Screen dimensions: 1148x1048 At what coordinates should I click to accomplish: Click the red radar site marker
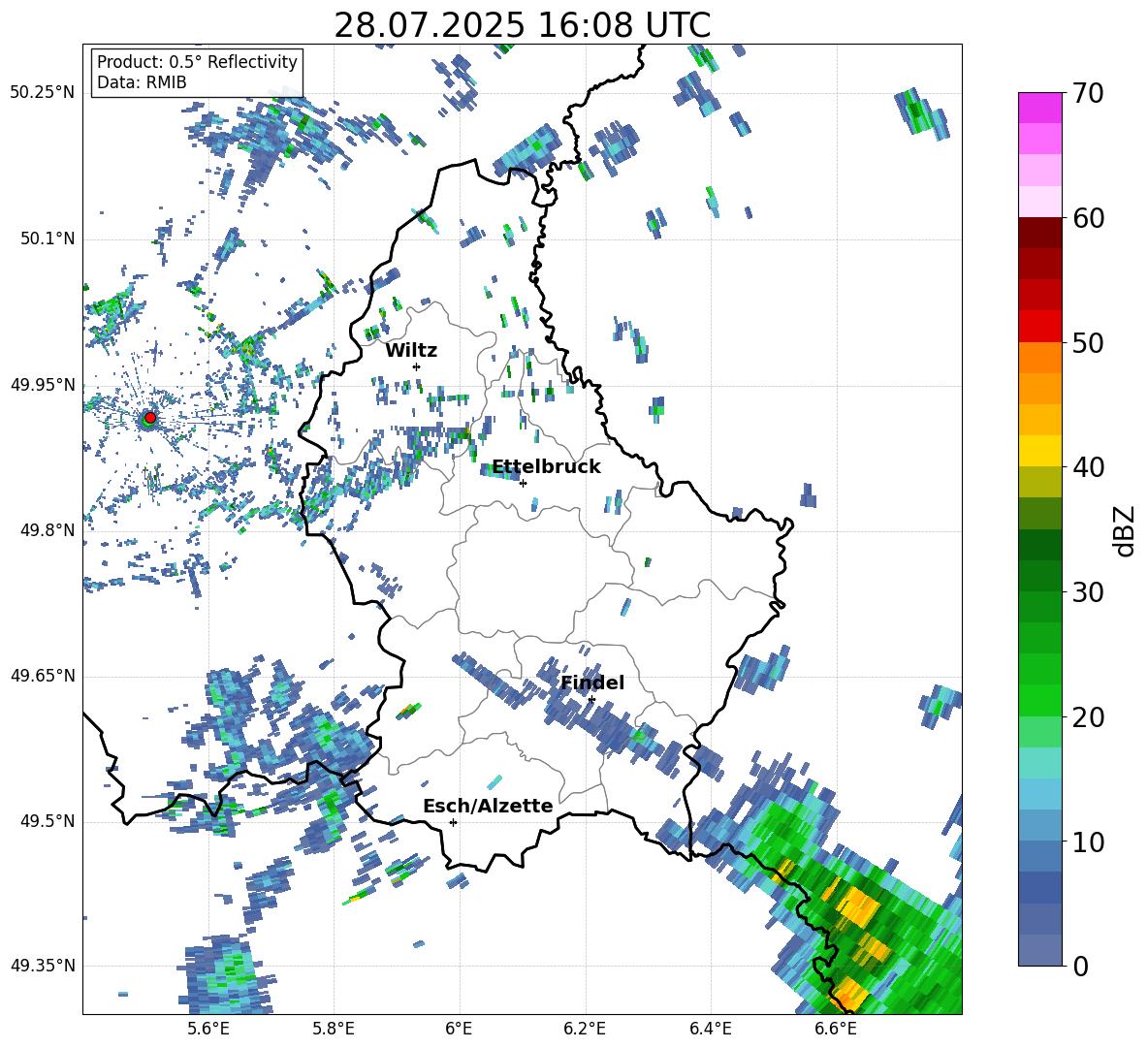point(150,418)
